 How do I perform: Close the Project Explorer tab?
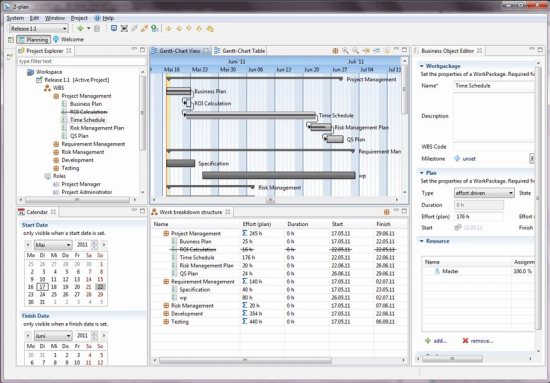click(69, 51)
